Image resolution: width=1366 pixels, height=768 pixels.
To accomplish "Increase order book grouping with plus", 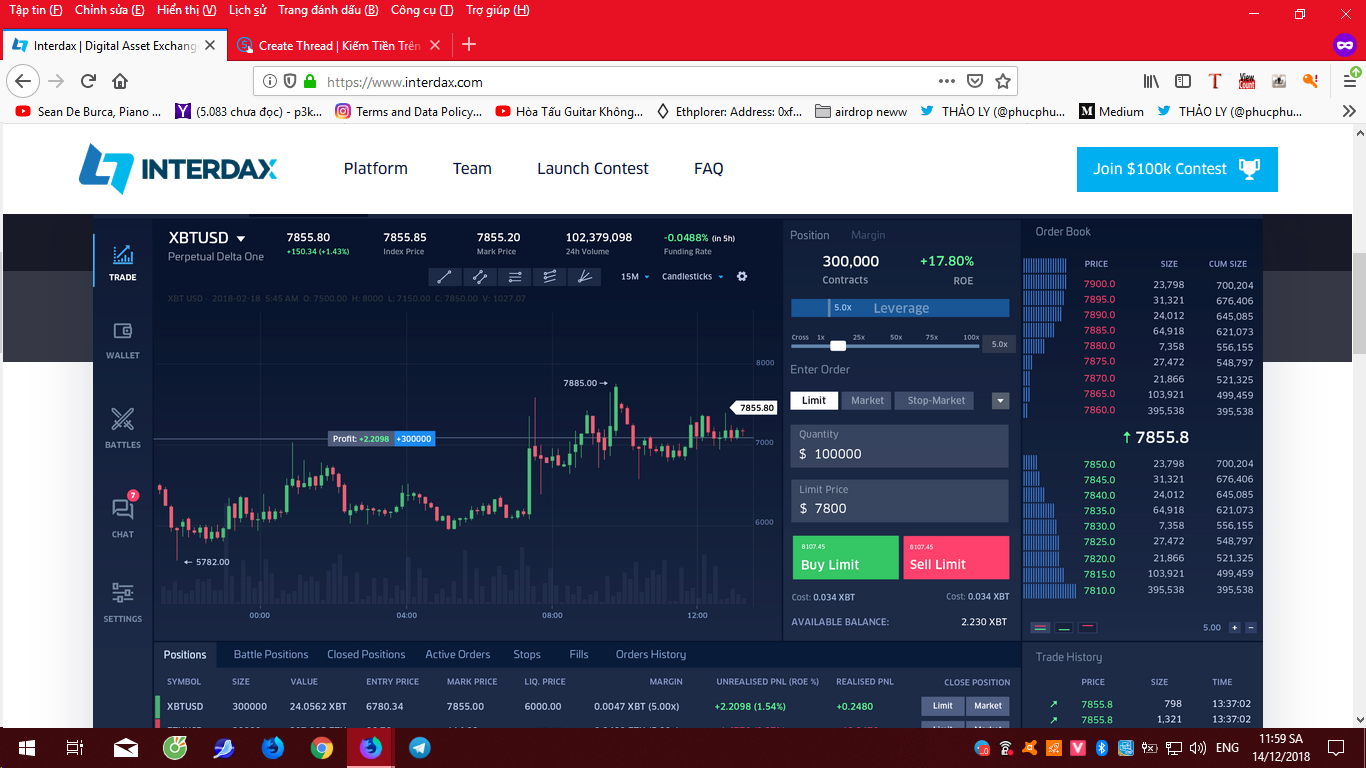I will 1235,628.
